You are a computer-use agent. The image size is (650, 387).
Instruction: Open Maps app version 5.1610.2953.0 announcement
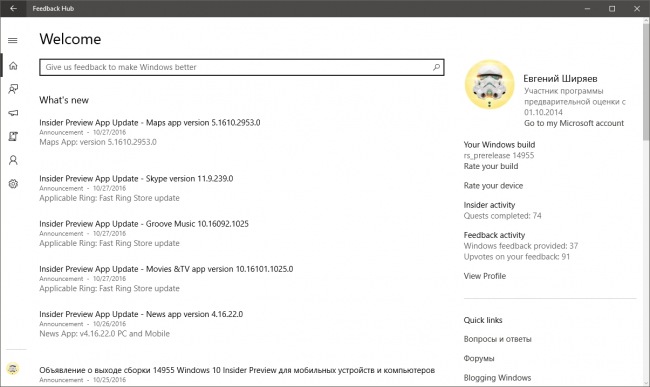click(150, 123)
